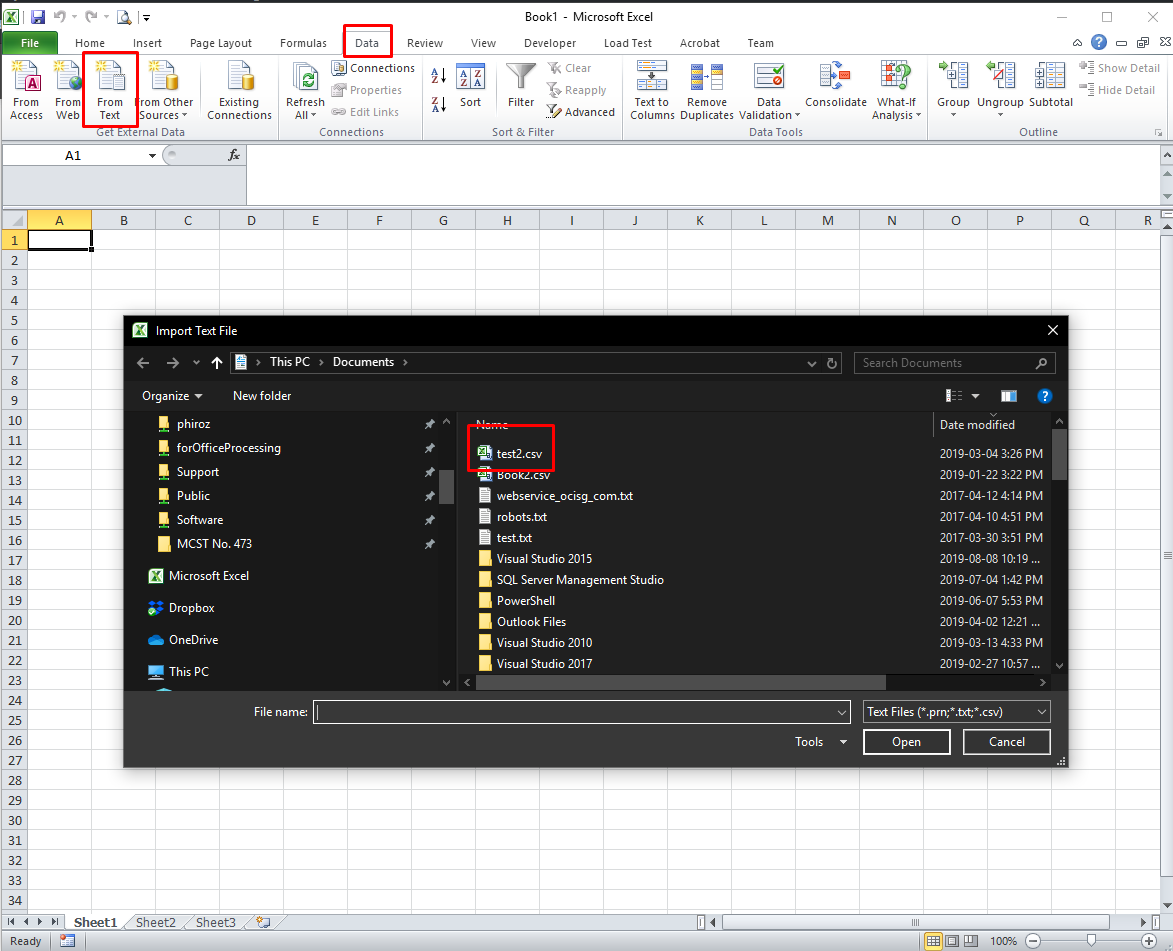Select the Sheet2 worksheet tab
The width and height of the screenshot is (1173, 951).
pyautogui.click(x=156, y=922)
